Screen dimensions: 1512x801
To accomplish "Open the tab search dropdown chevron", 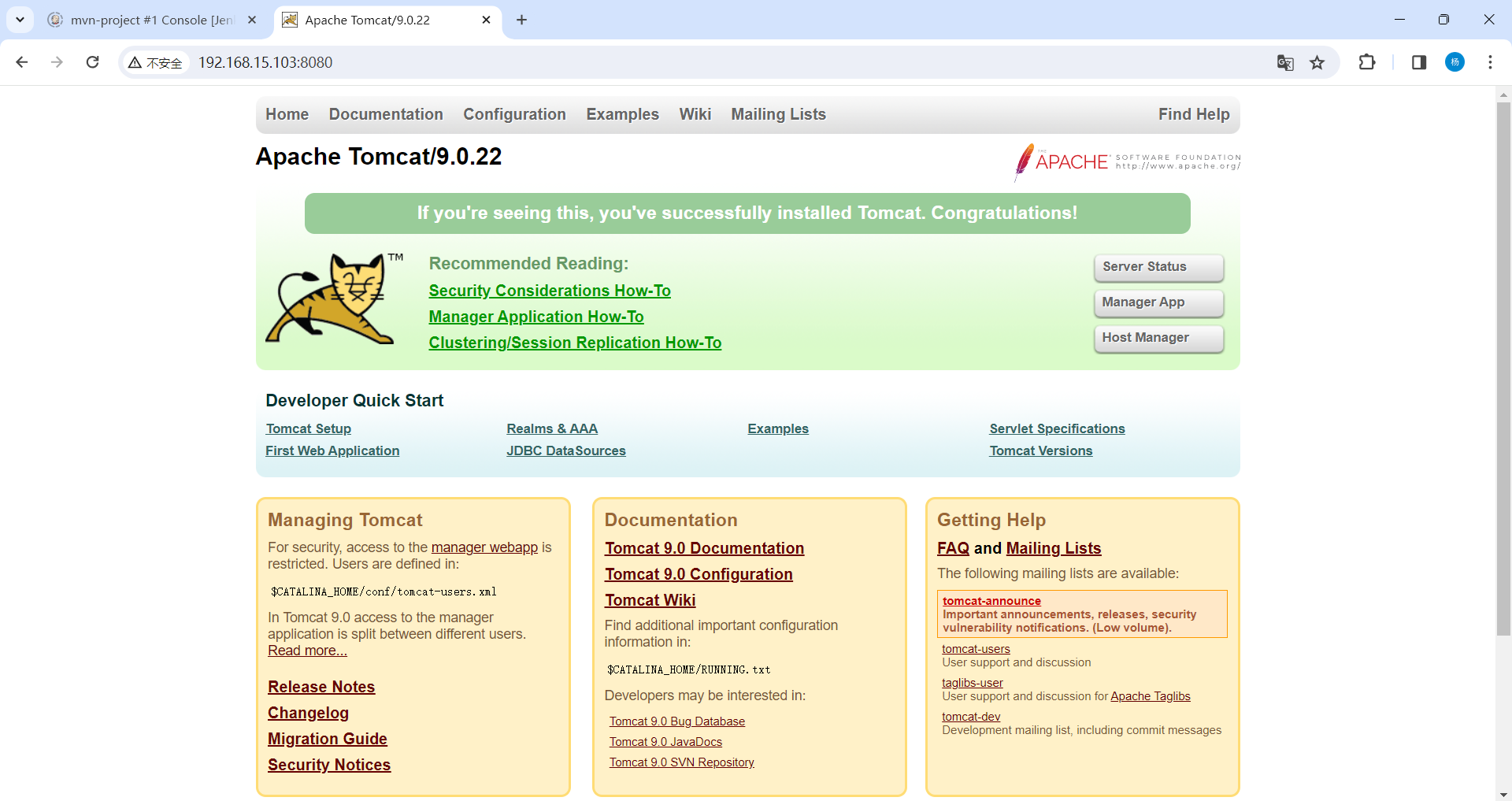I will (x=20, y=20).
